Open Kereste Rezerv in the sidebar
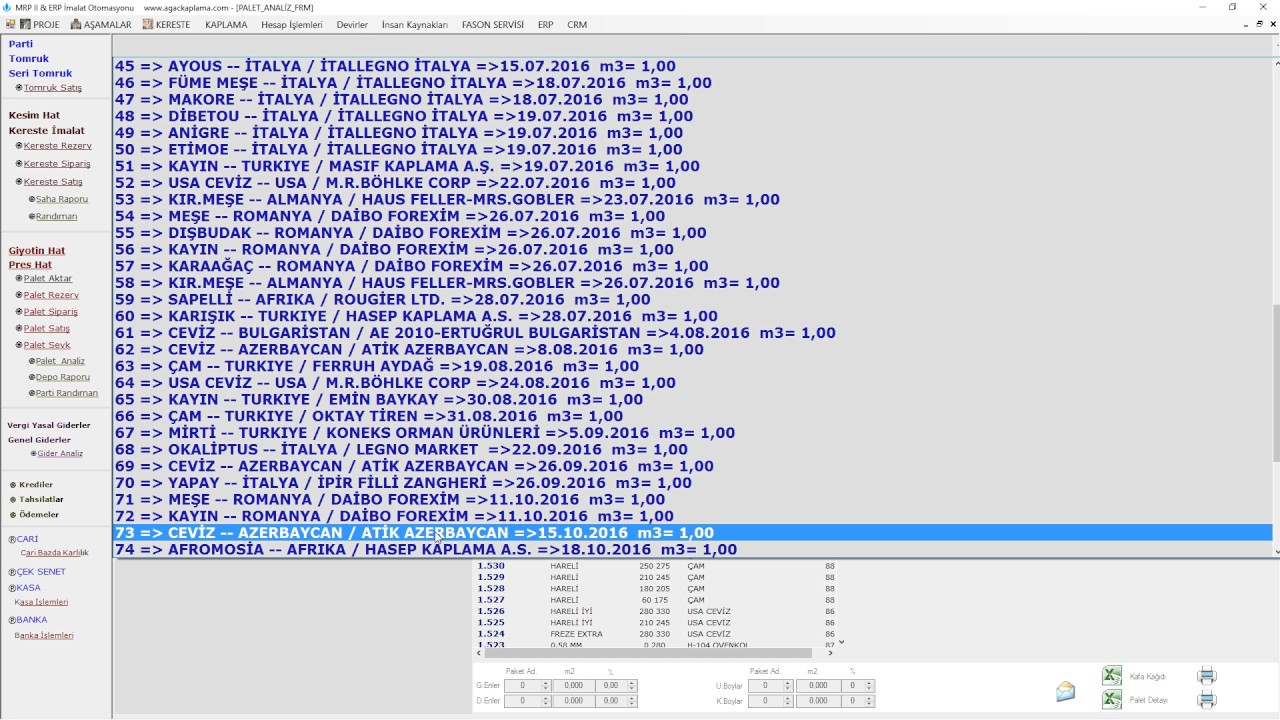The height and width of the screenshot is (720, 1280). click(58, 146)
